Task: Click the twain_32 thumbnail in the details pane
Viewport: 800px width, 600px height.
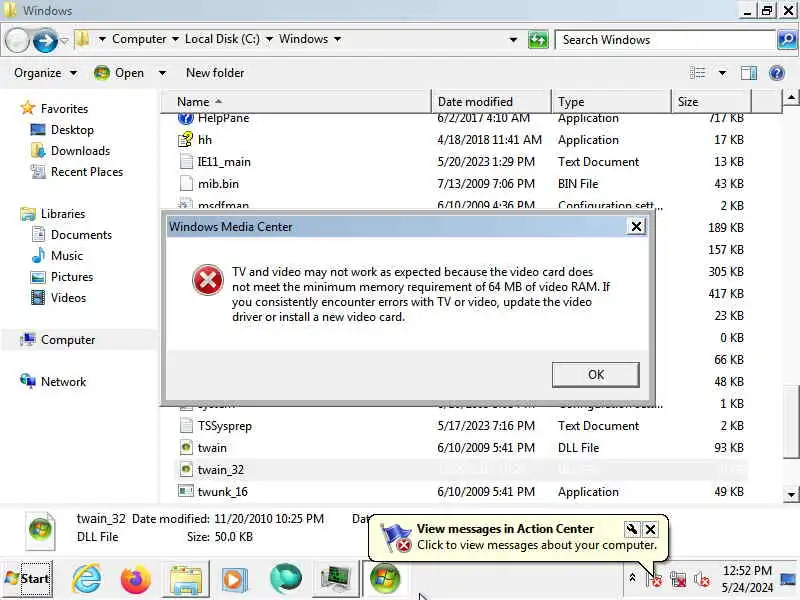Action: point(40,530)
